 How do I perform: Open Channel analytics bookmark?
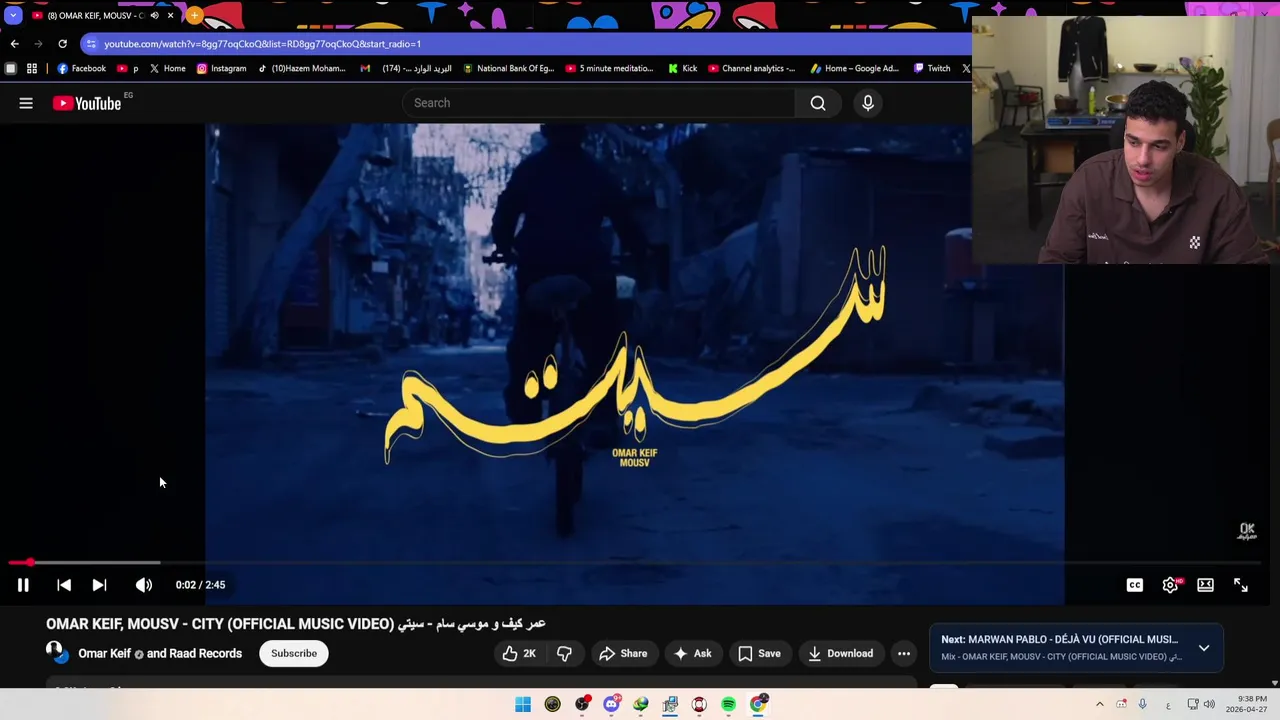tap(751, 69)
